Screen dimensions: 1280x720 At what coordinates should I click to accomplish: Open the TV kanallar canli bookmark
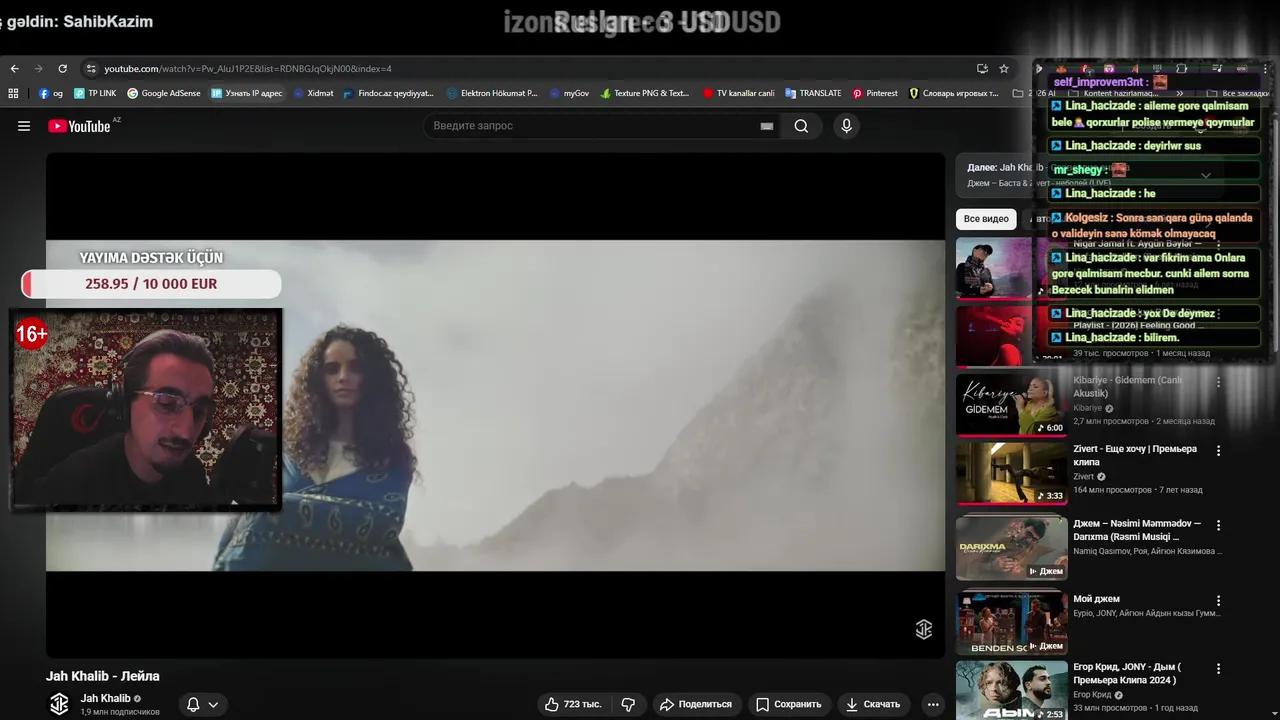point(738,93)
